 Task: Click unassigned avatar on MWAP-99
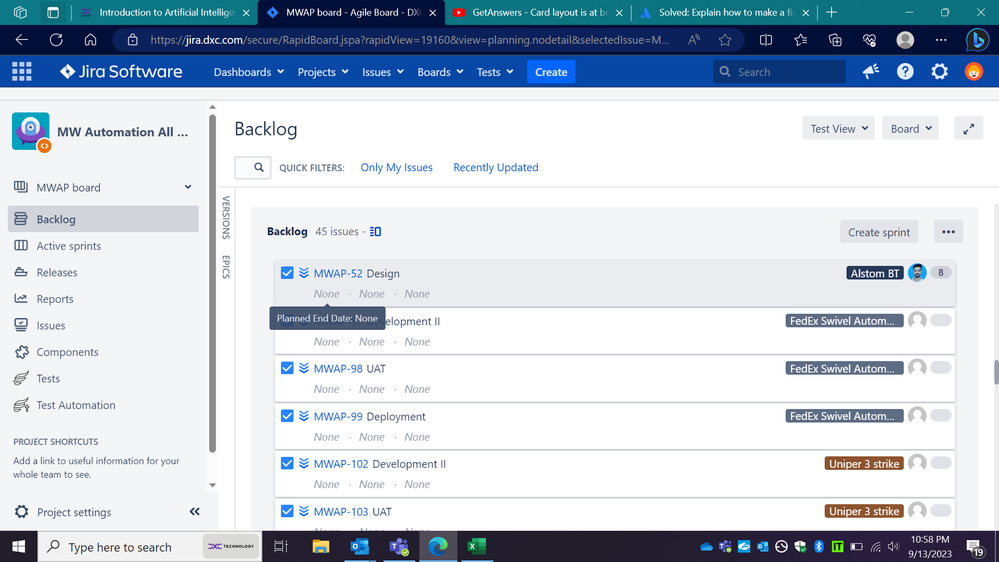pyautogui.click(x=917, y=415)
